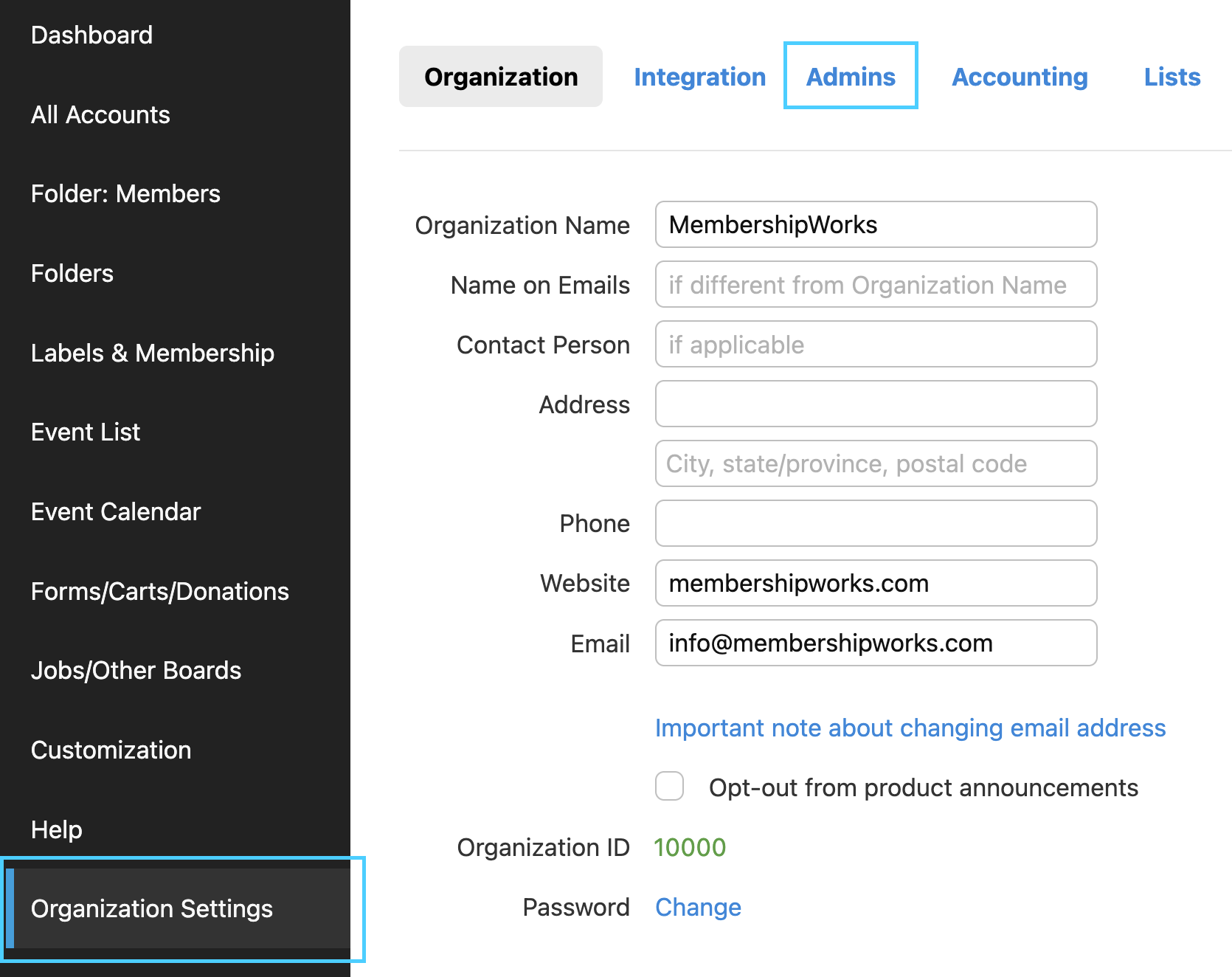This screenshot has height=977, width=1232.
Task: Open Folder: Members in sidebar
Action: pyautogui.click(x=125, y=193)
